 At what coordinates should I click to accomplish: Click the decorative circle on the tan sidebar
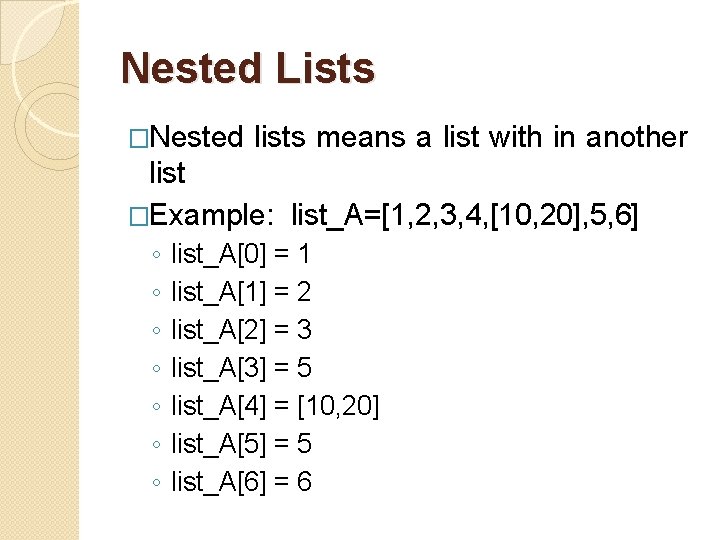point(48,125)
